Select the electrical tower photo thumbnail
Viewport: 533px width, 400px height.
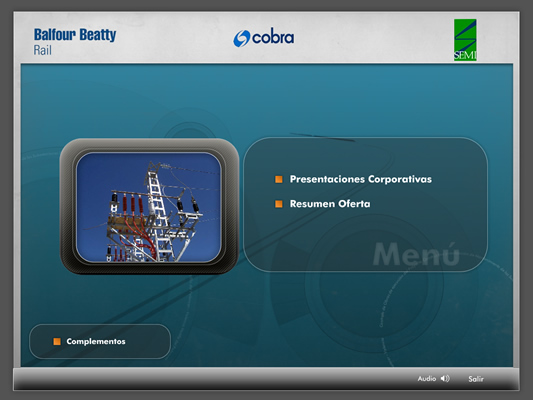click(149, 207)
